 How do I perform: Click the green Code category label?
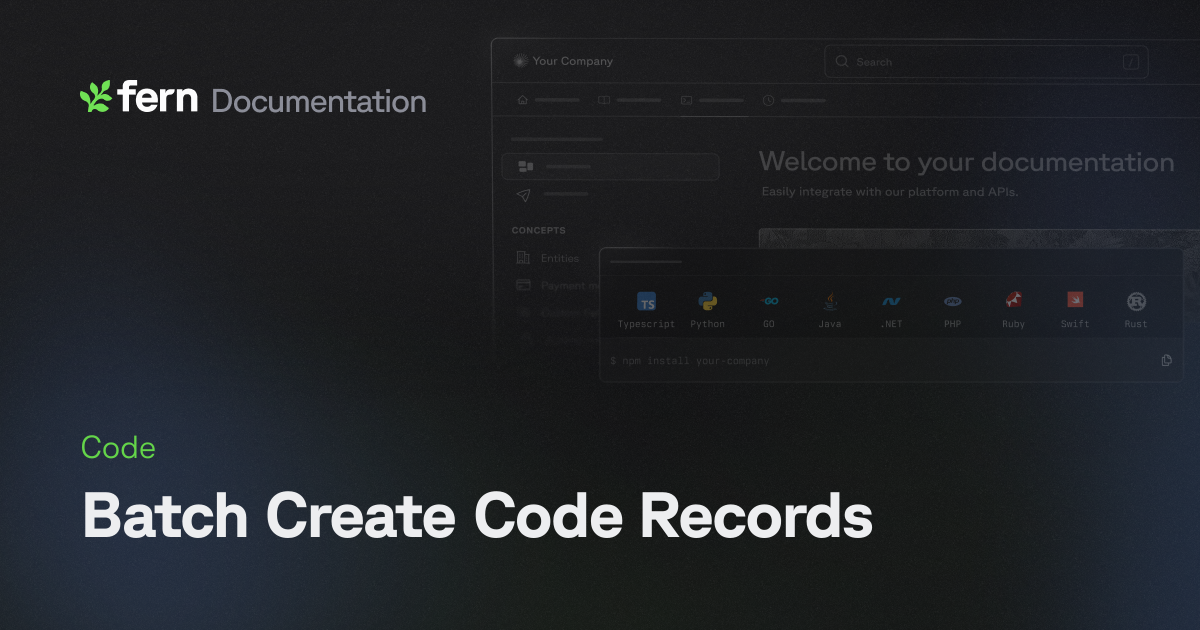pos(118,448)
